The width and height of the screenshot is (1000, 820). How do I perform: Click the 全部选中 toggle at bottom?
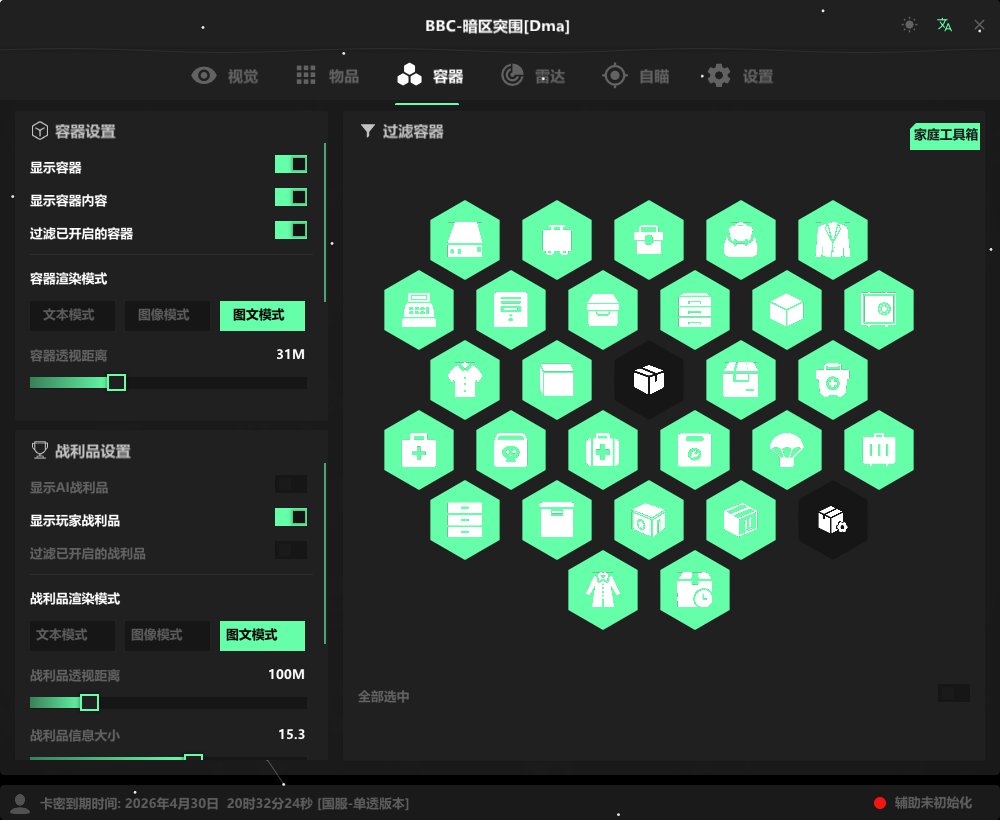(953, 693)
